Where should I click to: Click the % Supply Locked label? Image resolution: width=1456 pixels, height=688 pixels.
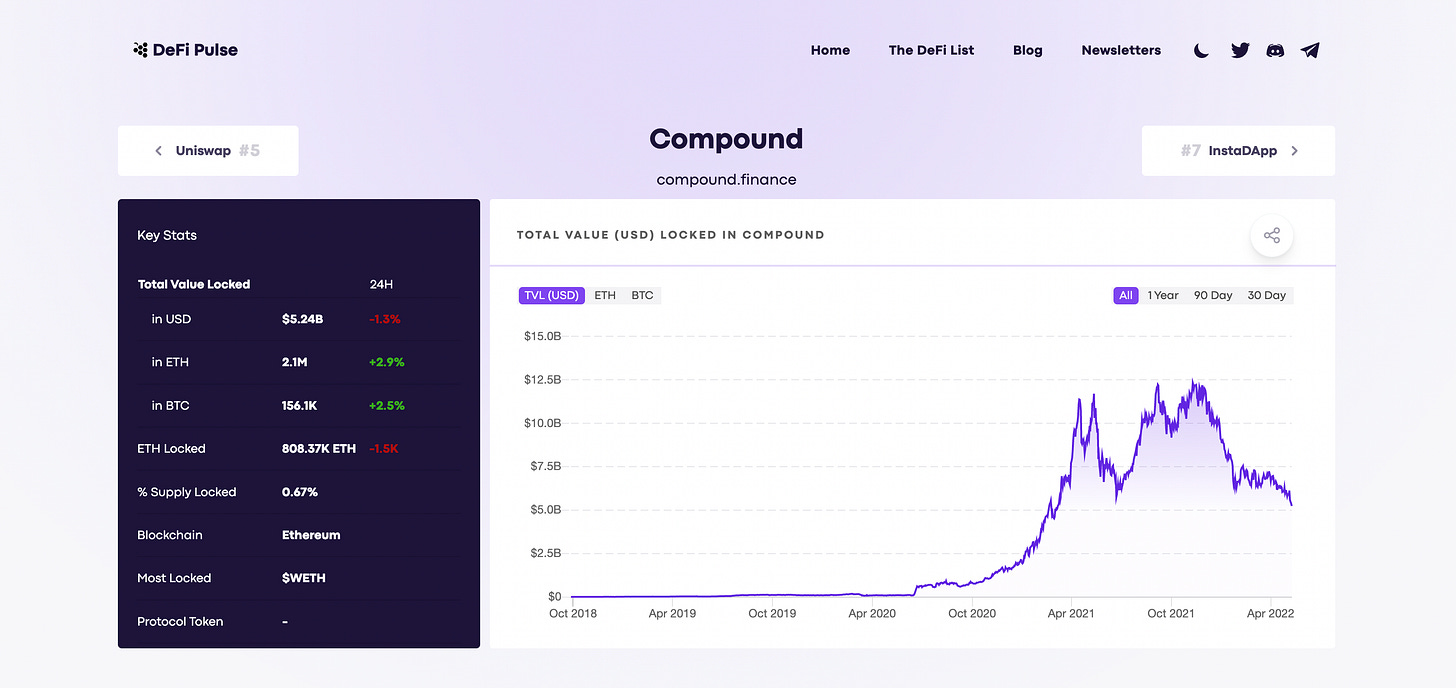(187, 492)
